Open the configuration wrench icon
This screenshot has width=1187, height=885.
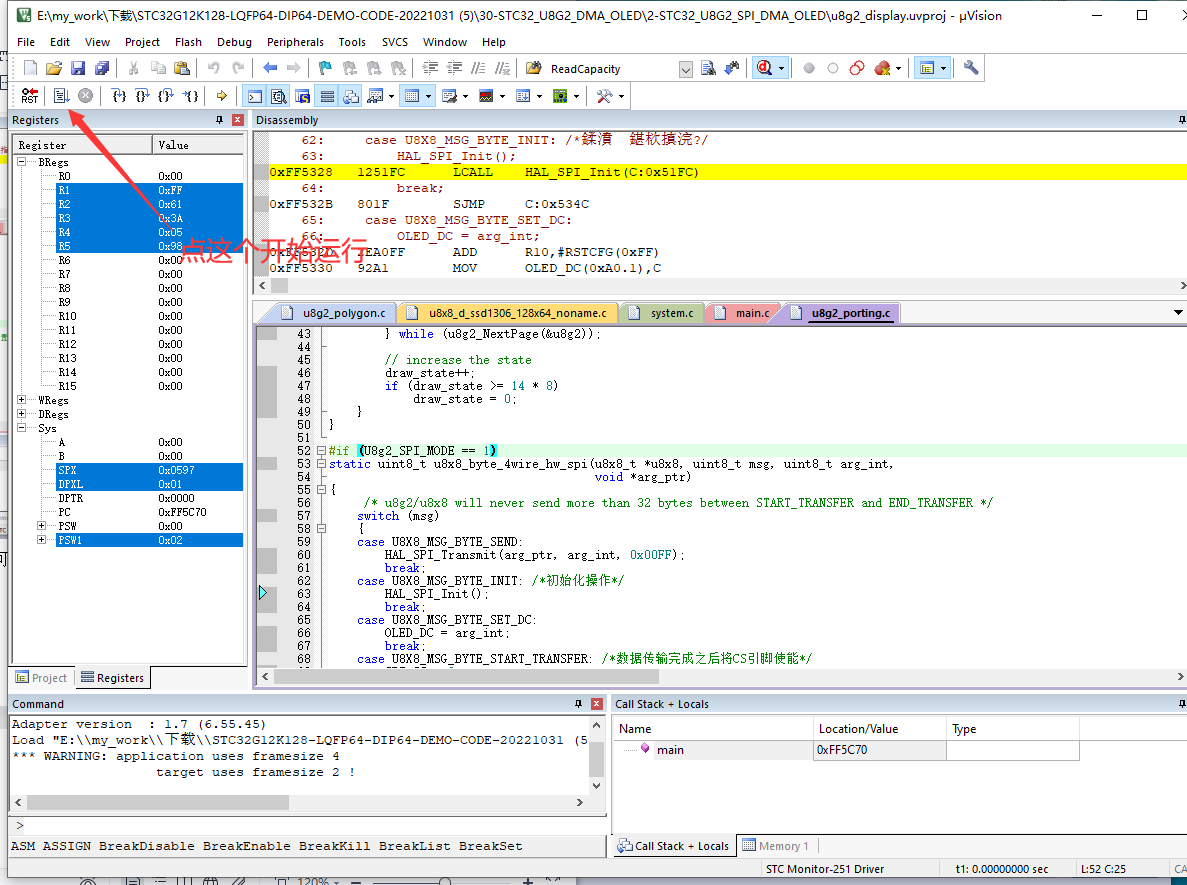click(x=971, y=69)
